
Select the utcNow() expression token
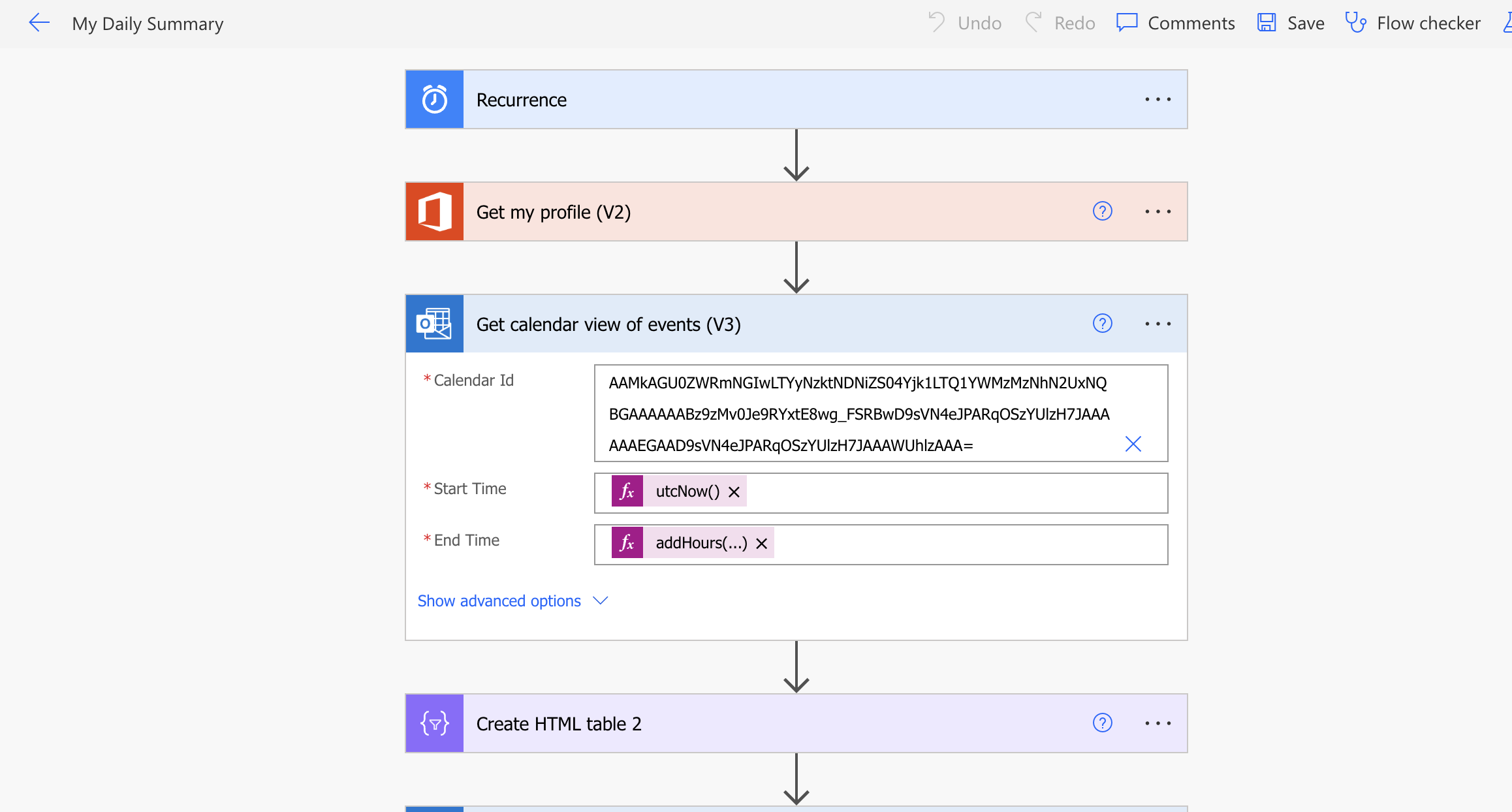pos(685,492)
